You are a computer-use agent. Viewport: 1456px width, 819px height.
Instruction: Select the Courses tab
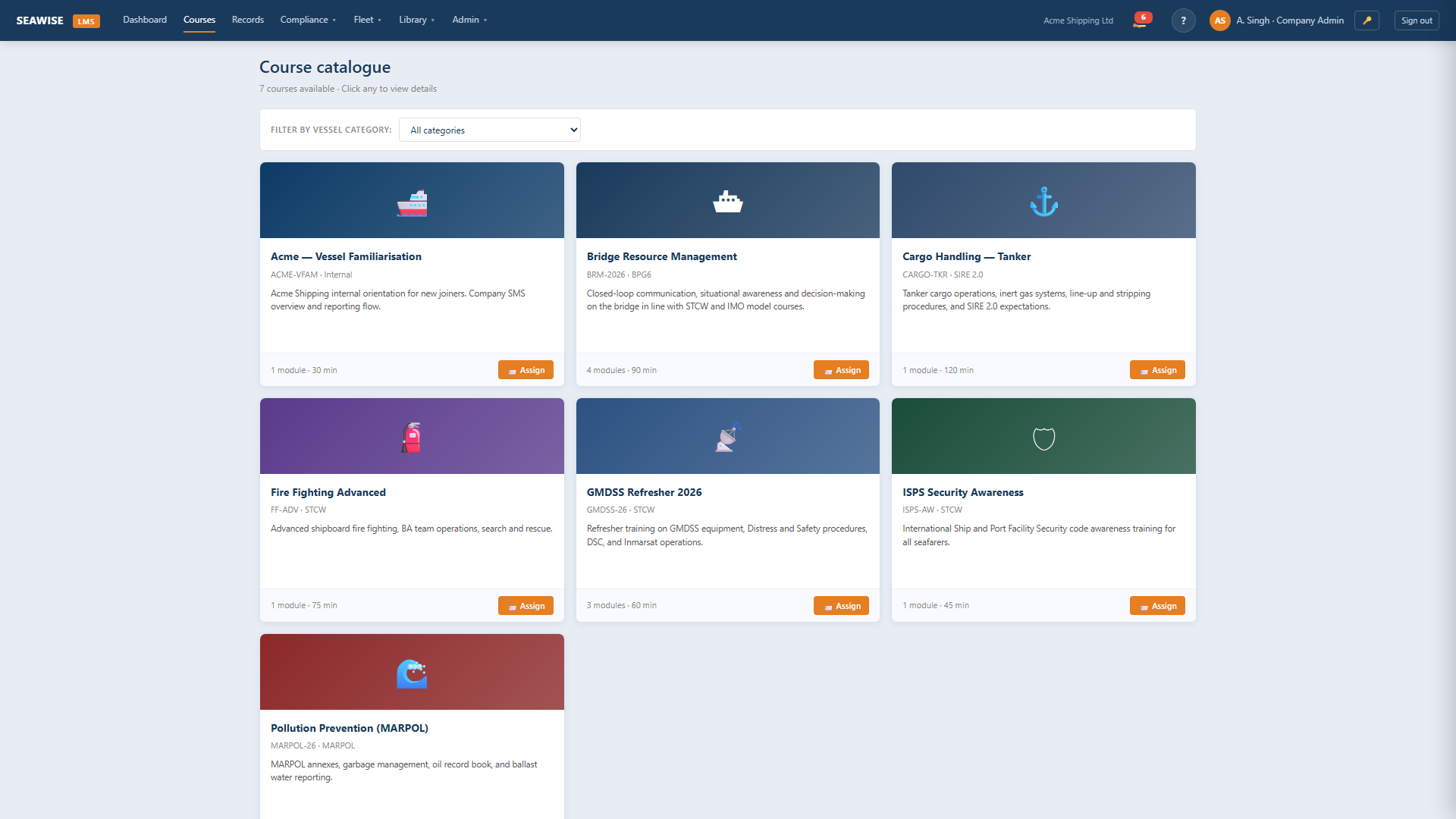pos(199,20)
